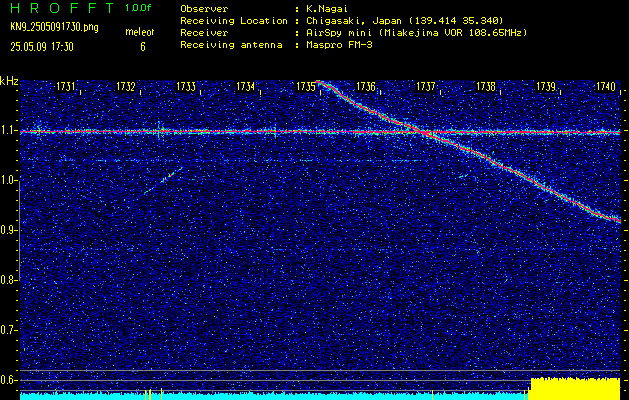Click the Observer label
The width and height of the screenshot is (629, 400).
click(204, 9)
